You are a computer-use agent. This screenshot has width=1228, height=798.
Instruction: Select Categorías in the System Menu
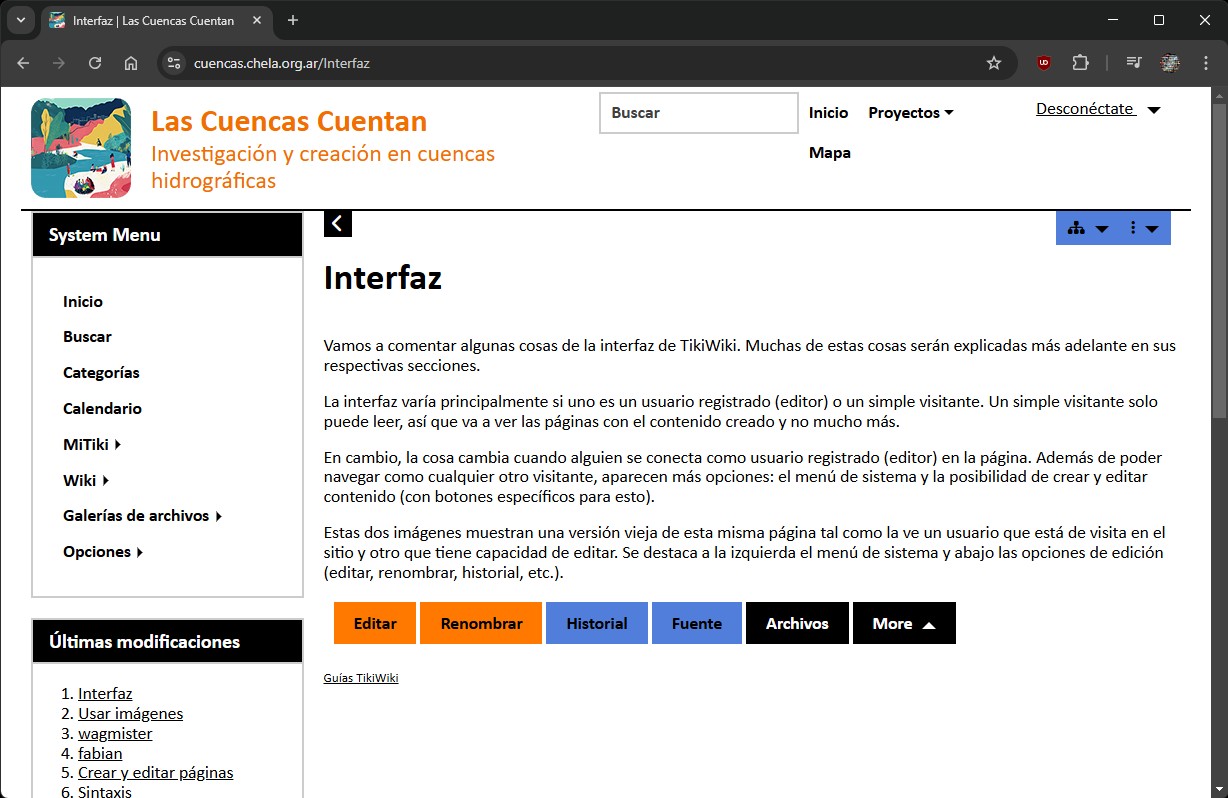coord(101,373)
